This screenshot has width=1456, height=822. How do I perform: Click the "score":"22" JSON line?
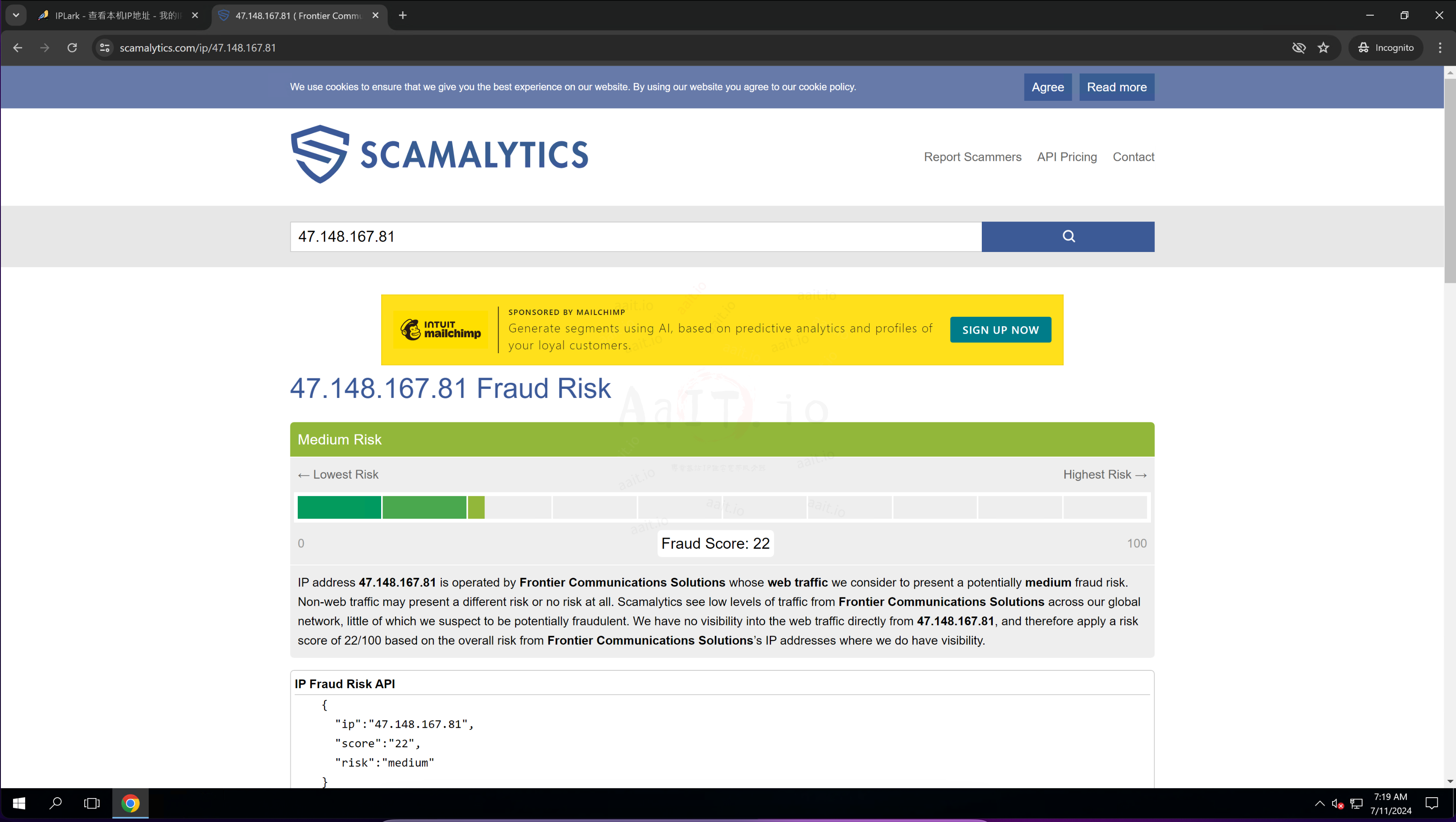coord(378,743)
